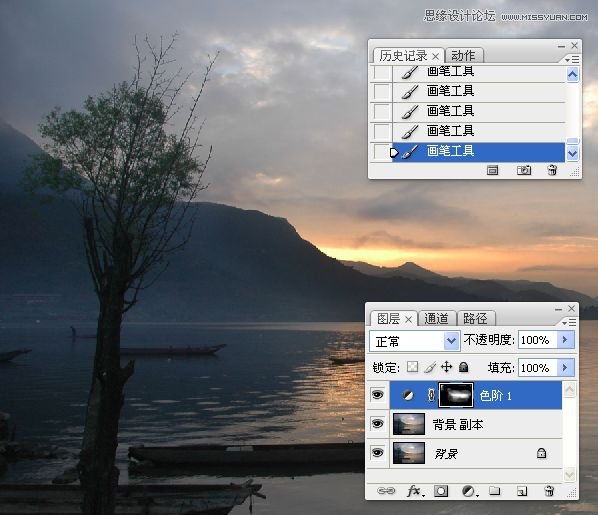The image size is (598, 515).
Task: Switch to the 动作 (Actions) tab
Action: point(464,56)
